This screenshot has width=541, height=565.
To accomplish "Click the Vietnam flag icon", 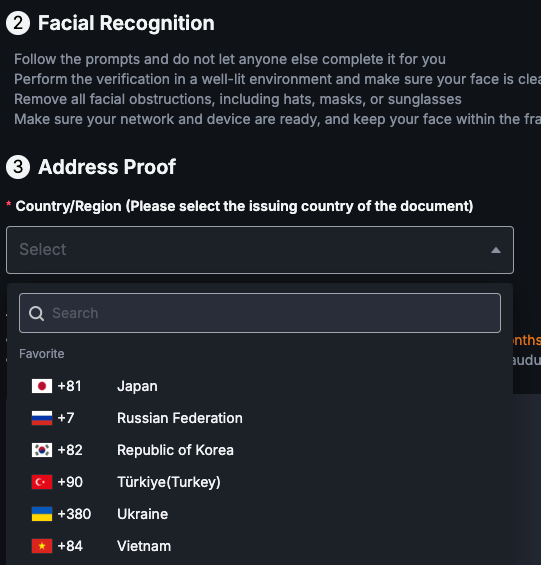I will (42, 546).
